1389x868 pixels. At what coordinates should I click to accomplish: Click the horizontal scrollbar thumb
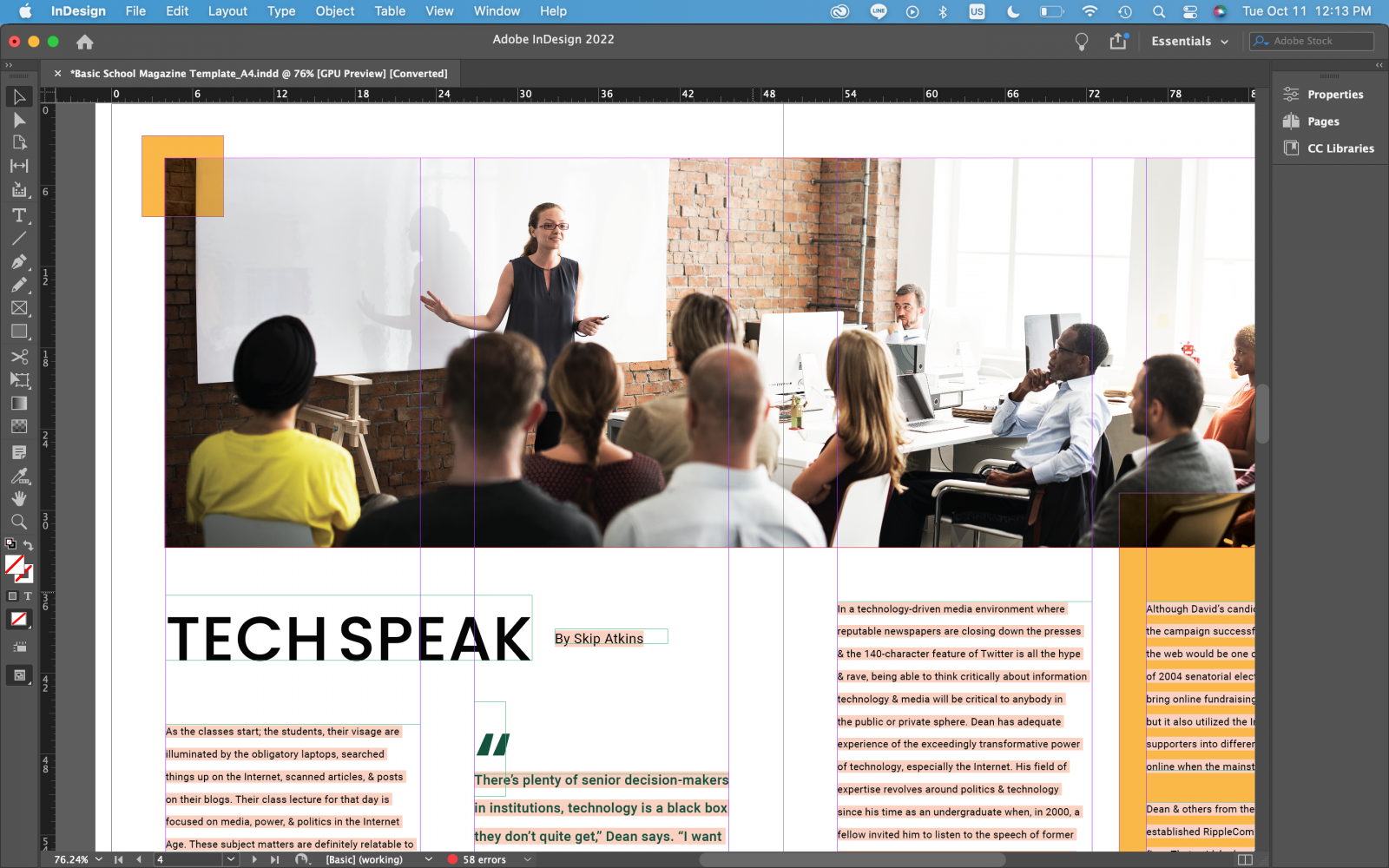(x=852, y=859)
